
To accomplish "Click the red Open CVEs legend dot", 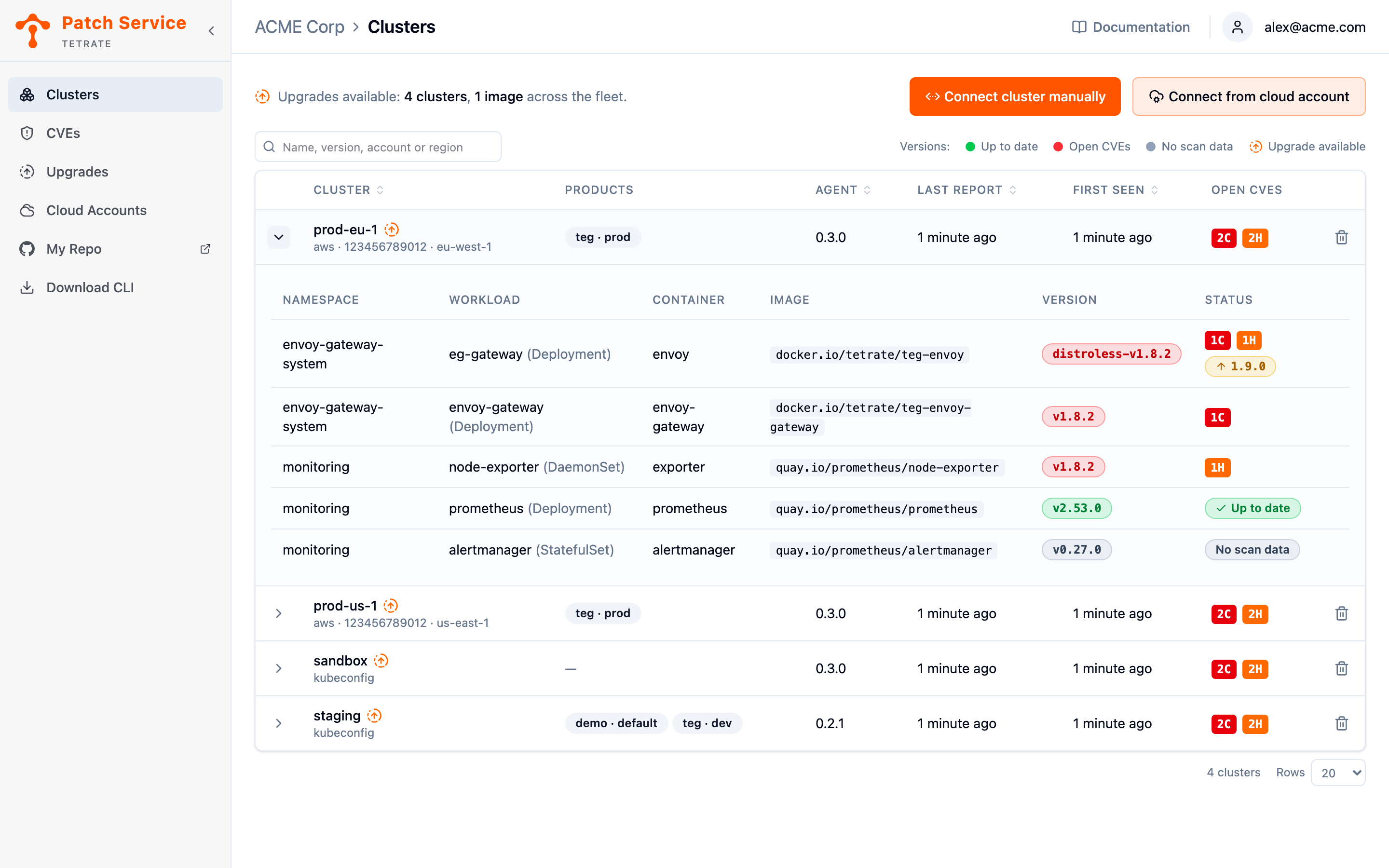I will click(1058, 147).
